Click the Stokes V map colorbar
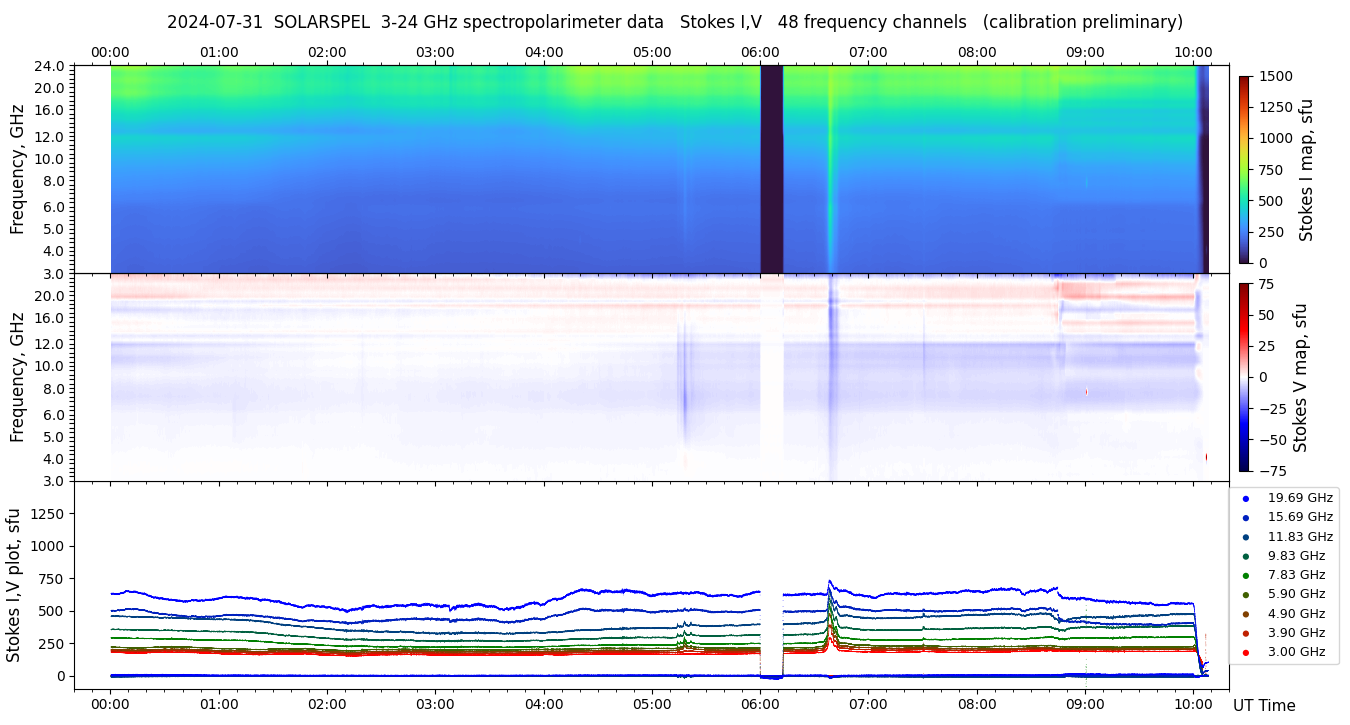 tap(1244, 377)
